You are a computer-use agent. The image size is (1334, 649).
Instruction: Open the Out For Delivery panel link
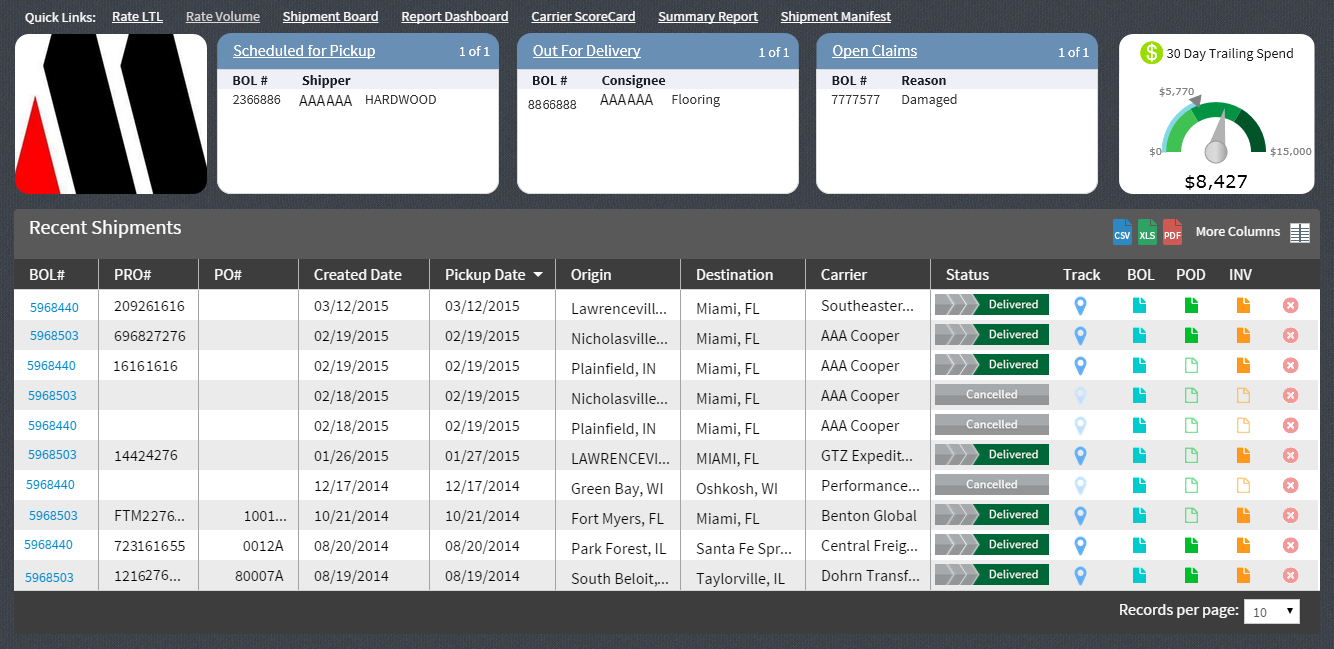[x=586, y=51]
